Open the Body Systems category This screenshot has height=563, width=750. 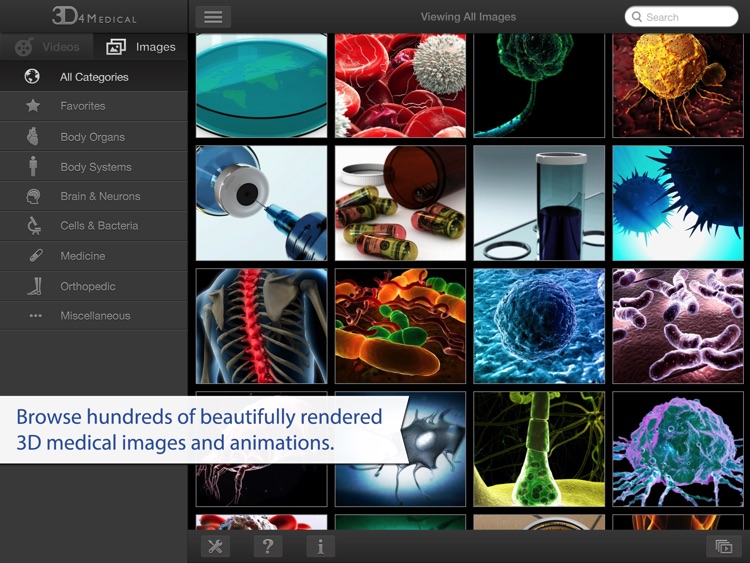pos(94,167)
